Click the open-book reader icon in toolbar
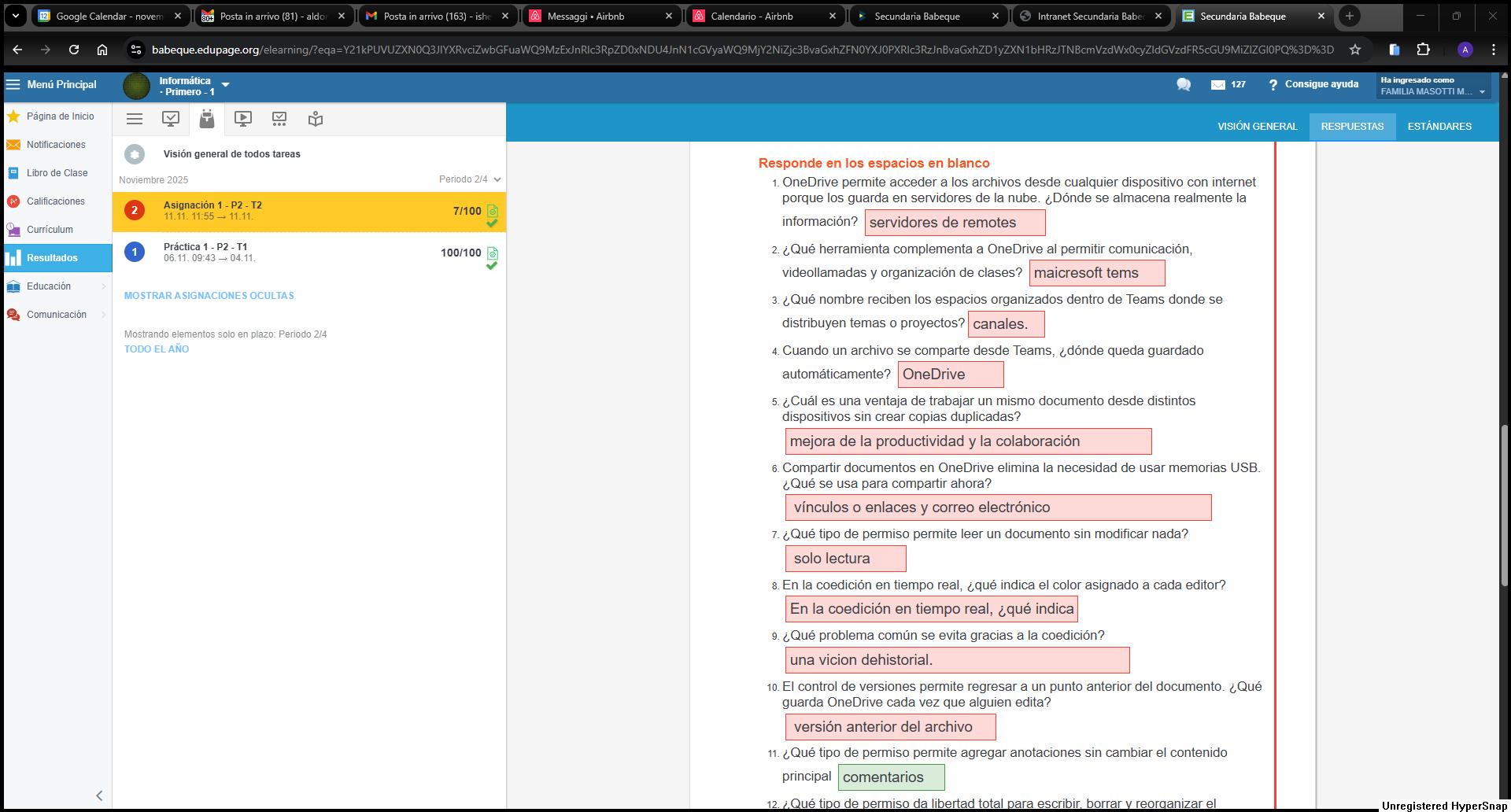Screen dimensions: 1511x812 coord(316,119)
